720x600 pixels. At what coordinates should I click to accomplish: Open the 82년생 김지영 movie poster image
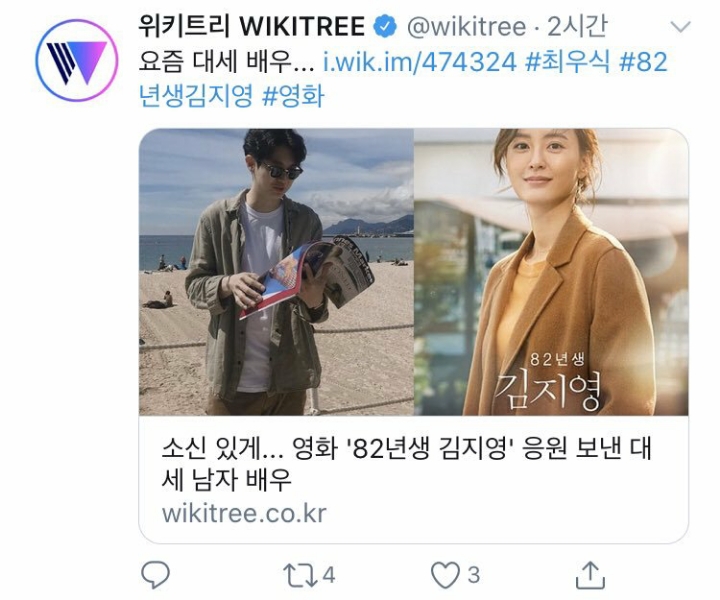(551, 272)
